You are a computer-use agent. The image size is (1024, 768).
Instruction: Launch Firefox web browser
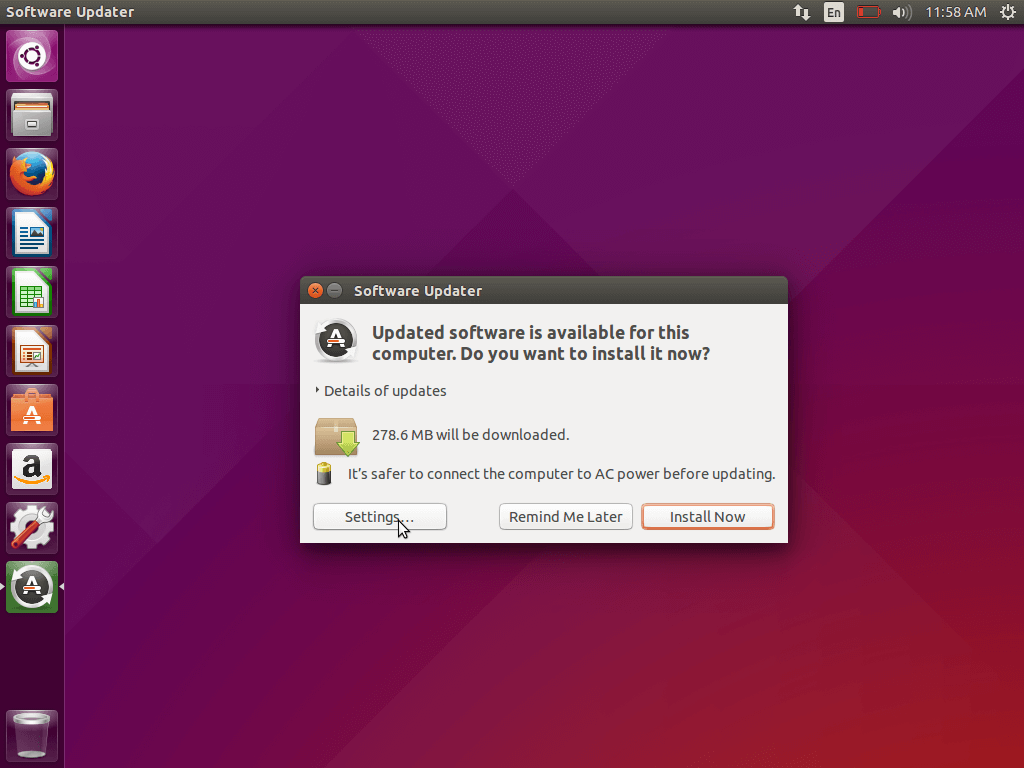click(x=32, y=174)
